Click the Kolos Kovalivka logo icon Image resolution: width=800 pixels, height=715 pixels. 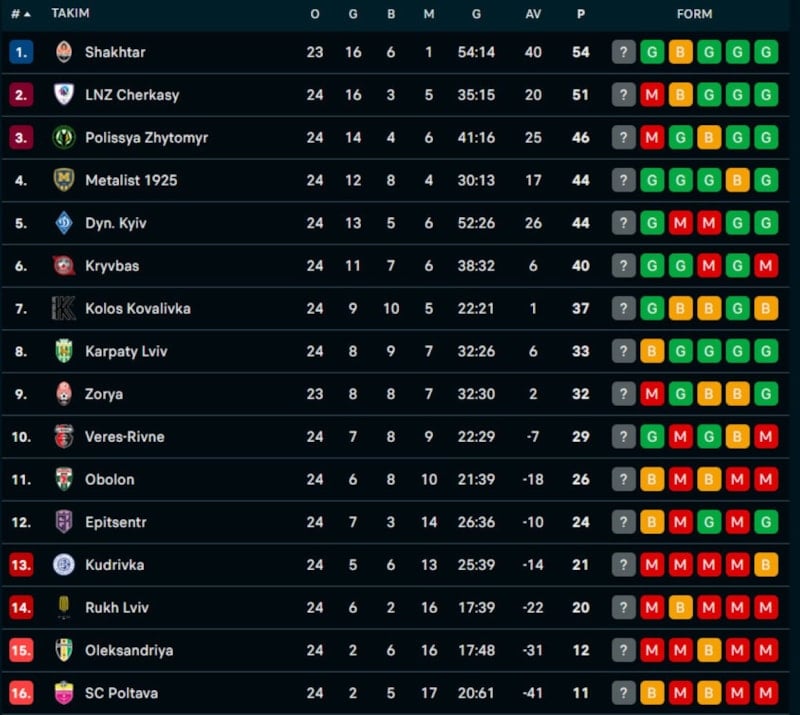point(64,308)
